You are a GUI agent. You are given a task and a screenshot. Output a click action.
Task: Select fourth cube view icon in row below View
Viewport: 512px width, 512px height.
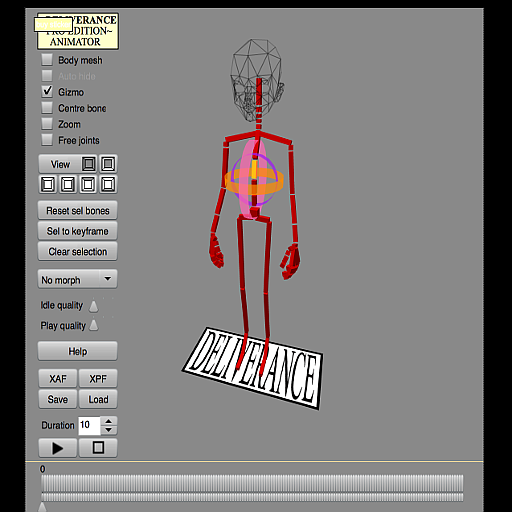click(108, 184)
